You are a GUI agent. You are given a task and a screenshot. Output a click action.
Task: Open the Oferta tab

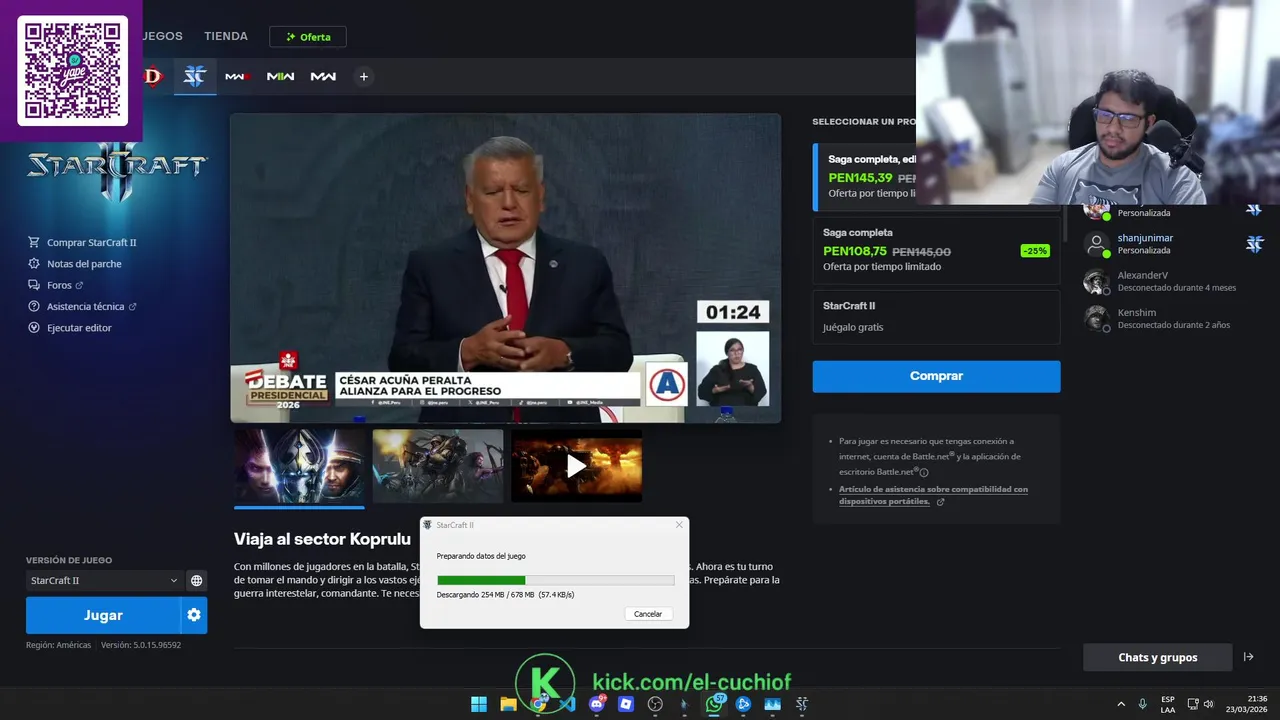point(308,37)
